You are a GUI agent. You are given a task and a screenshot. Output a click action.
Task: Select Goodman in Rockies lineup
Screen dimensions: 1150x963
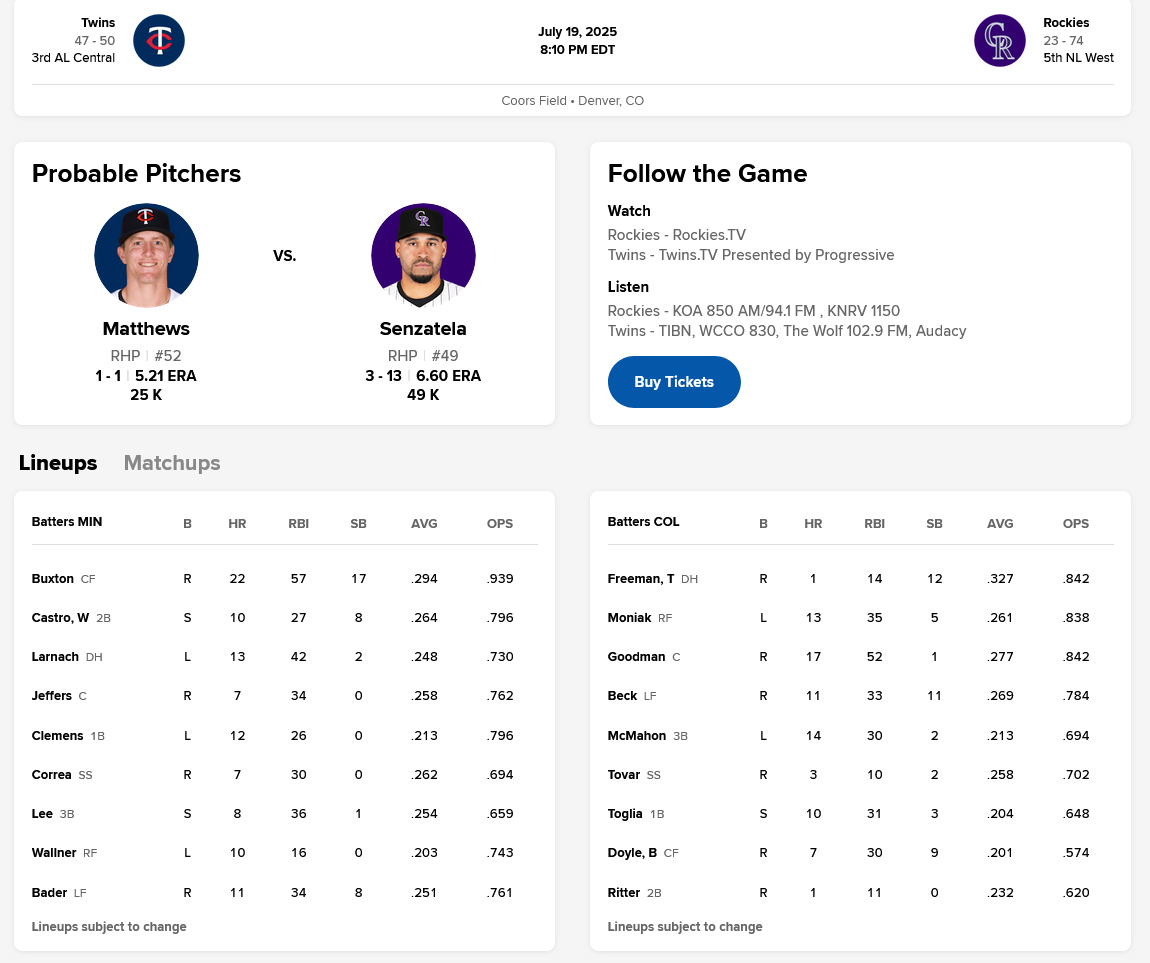[636, 657]
